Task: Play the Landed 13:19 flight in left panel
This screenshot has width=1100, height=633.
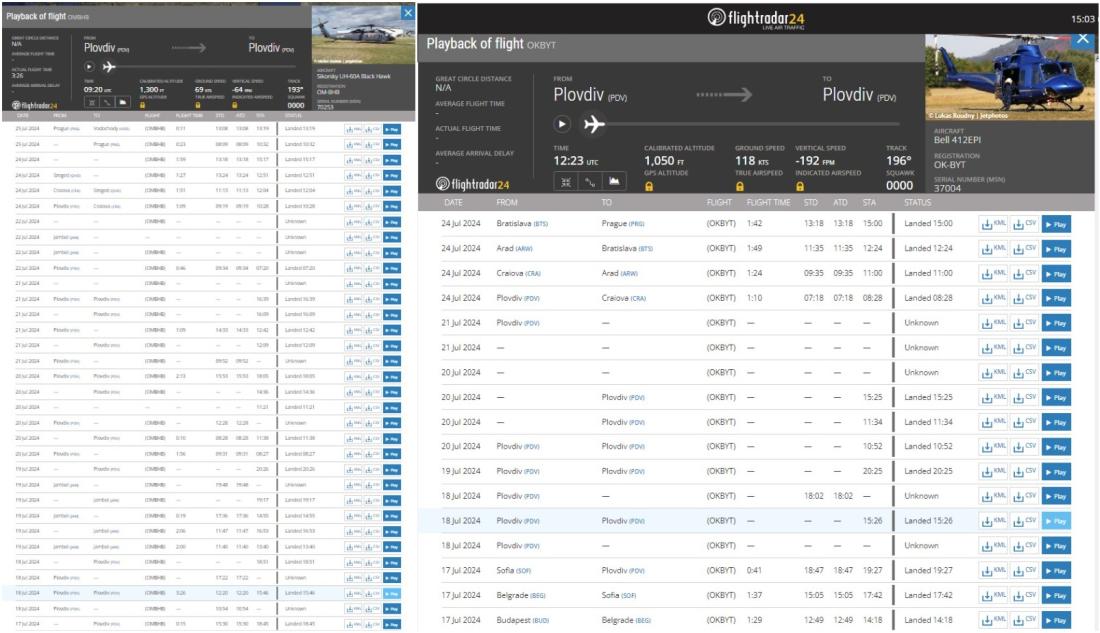Action: click(392, 129)
